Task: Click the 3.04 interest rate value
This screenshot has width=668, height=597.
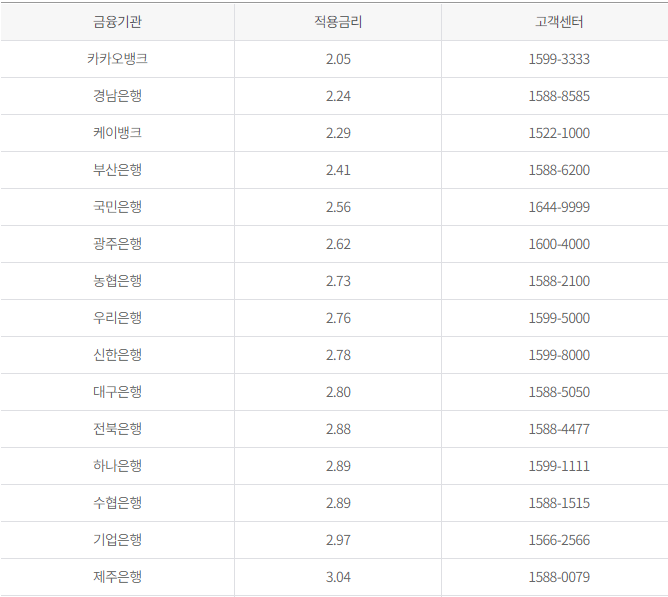Action: click(x=338, y=577)
